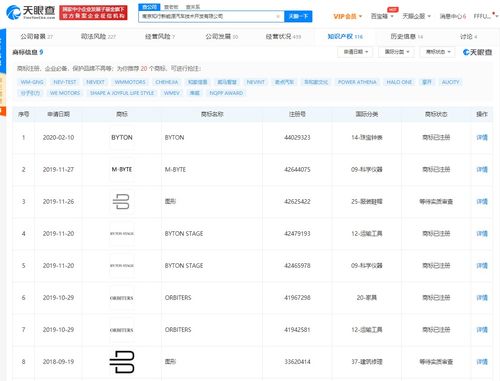
Task: Click the HALO ONE trademark tag
Action: (x=399, y=82)
